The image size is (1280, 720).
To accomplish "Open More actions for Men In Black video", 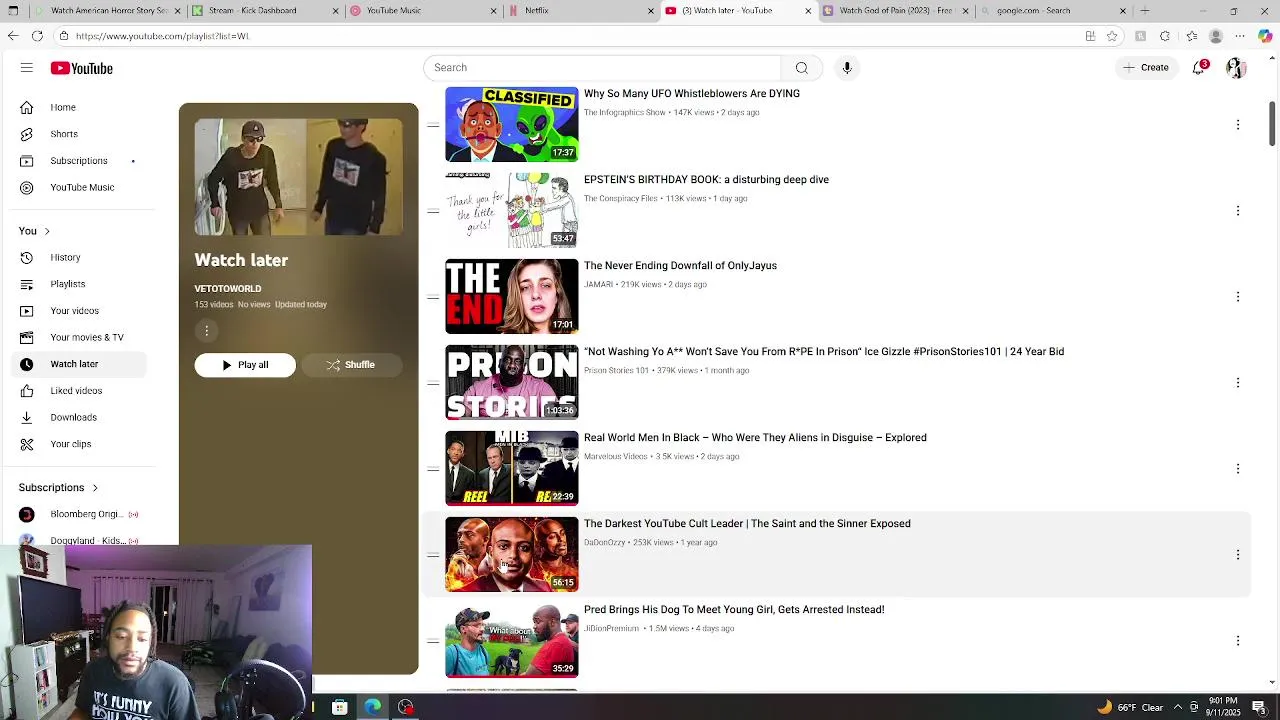I will (x=1238, y=469).
